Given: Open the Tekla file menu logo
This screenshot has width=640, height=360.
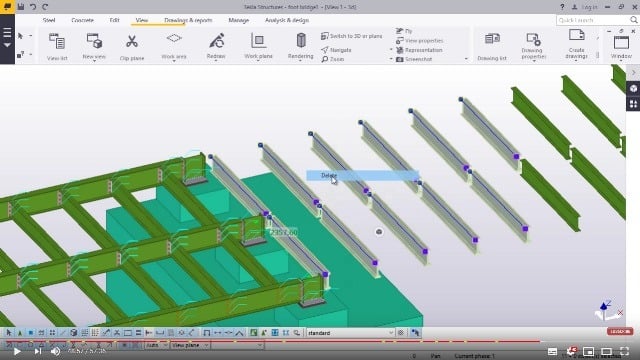Looking at the screenshot, I should 7,7.
